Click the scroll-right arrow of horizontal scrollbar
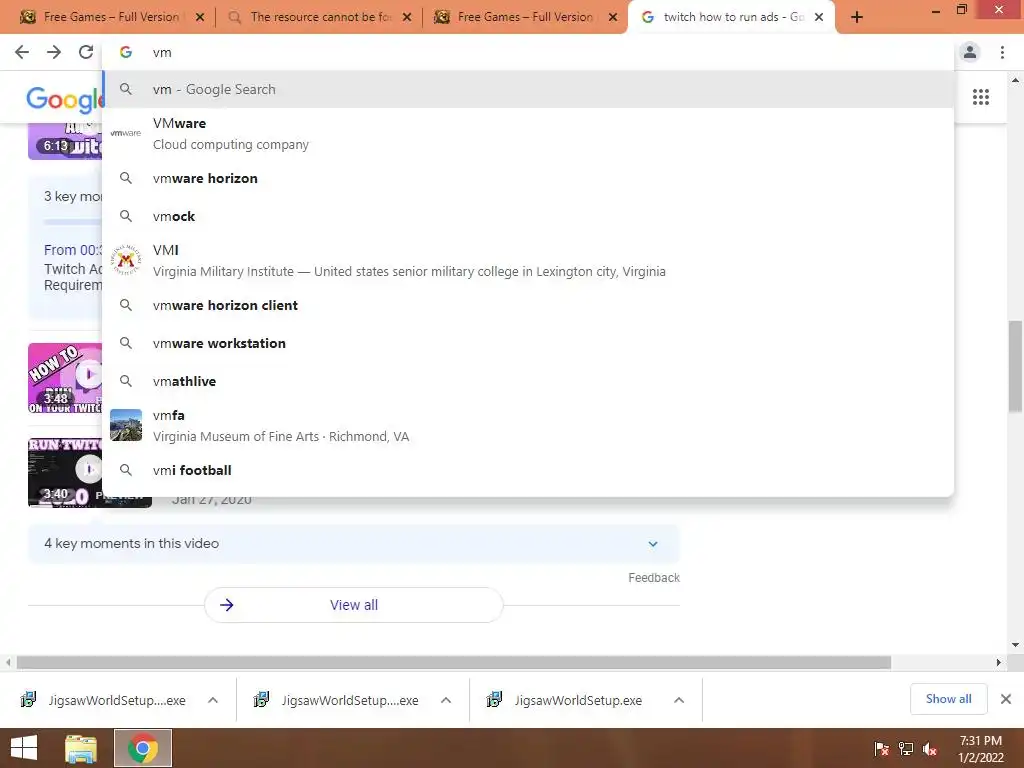 999,662
